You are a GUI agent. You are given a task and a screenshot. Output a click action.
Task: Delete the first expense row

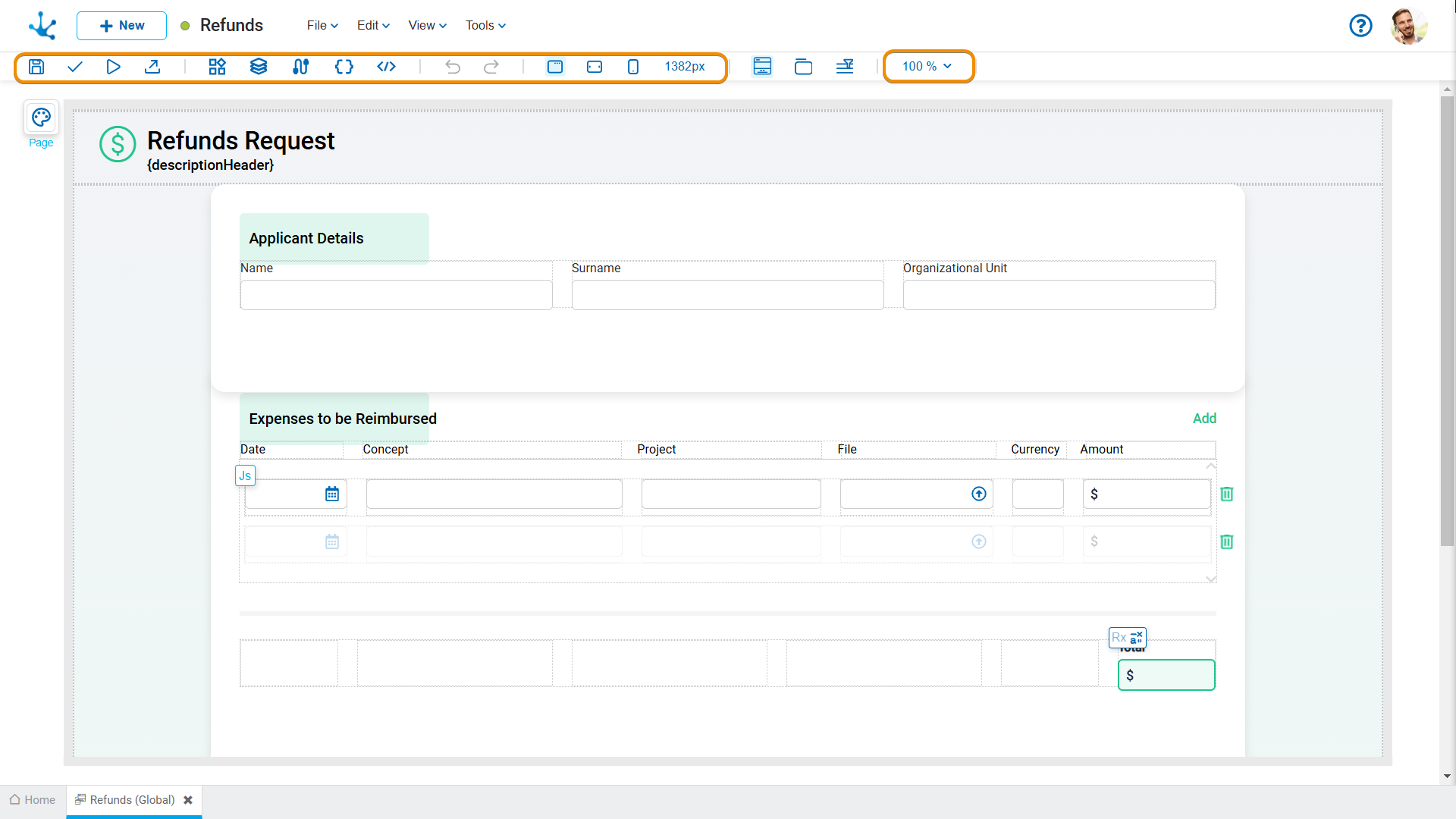[1226, 494]
